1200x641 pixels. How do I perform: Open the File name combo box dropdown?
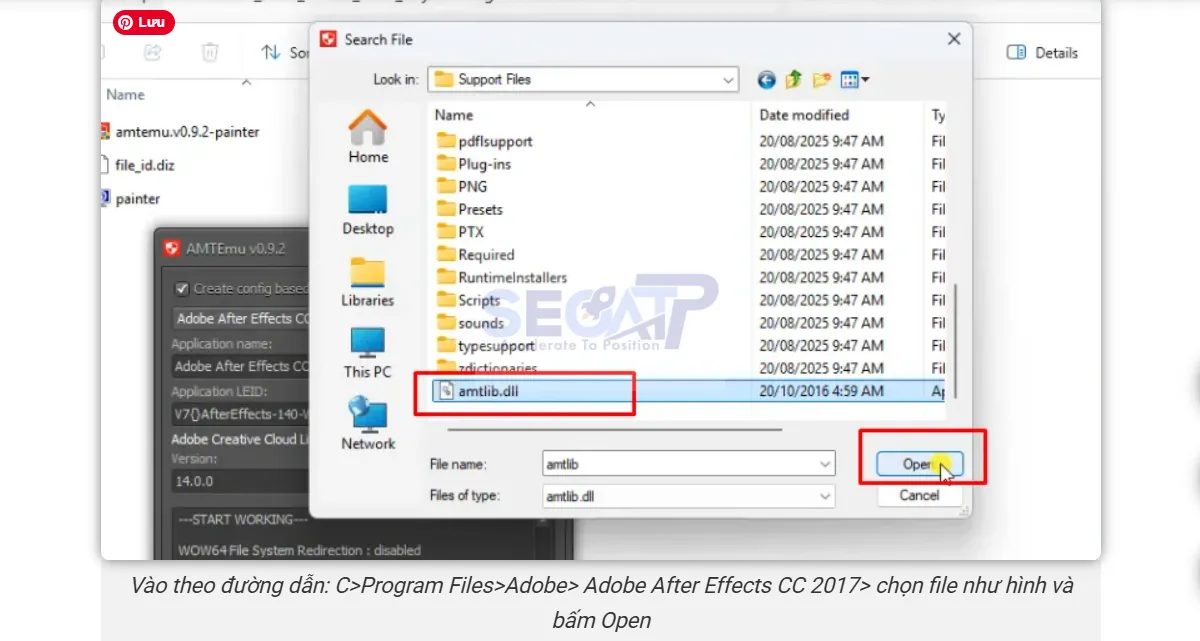825,464
